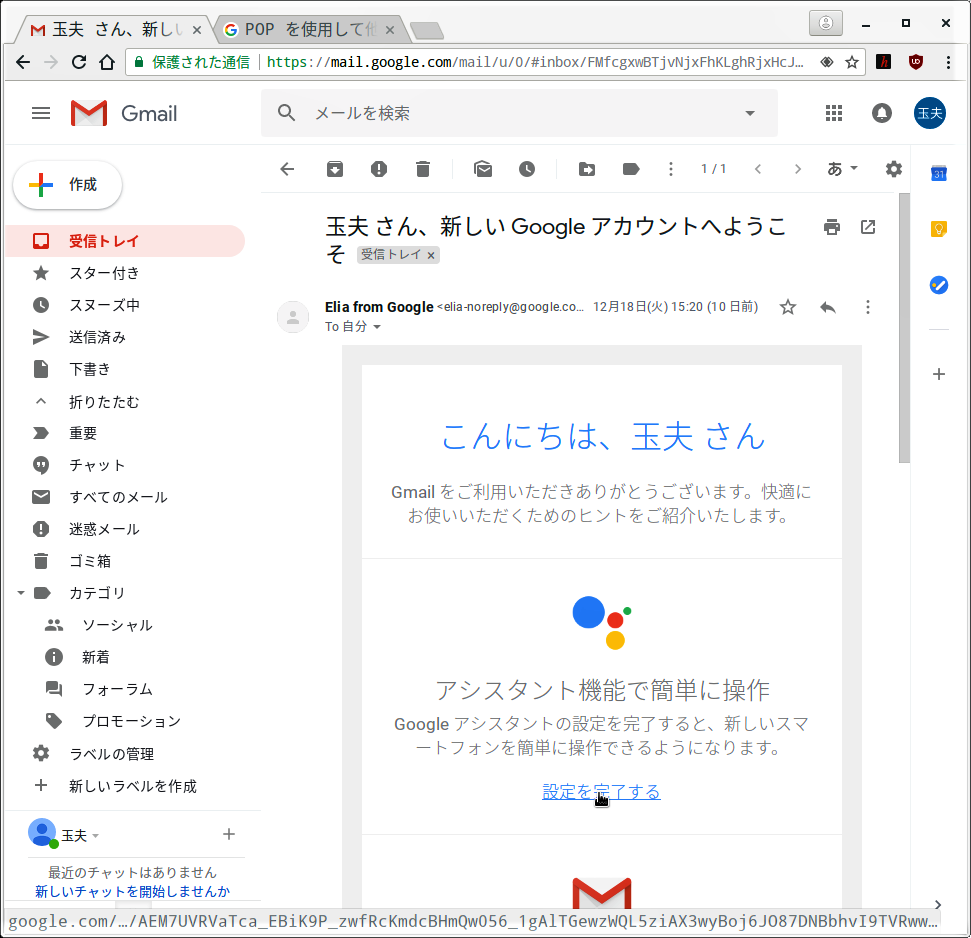Open Google Tasks side panel icon
Screen dimensions: 971x938
coord(939,285)
